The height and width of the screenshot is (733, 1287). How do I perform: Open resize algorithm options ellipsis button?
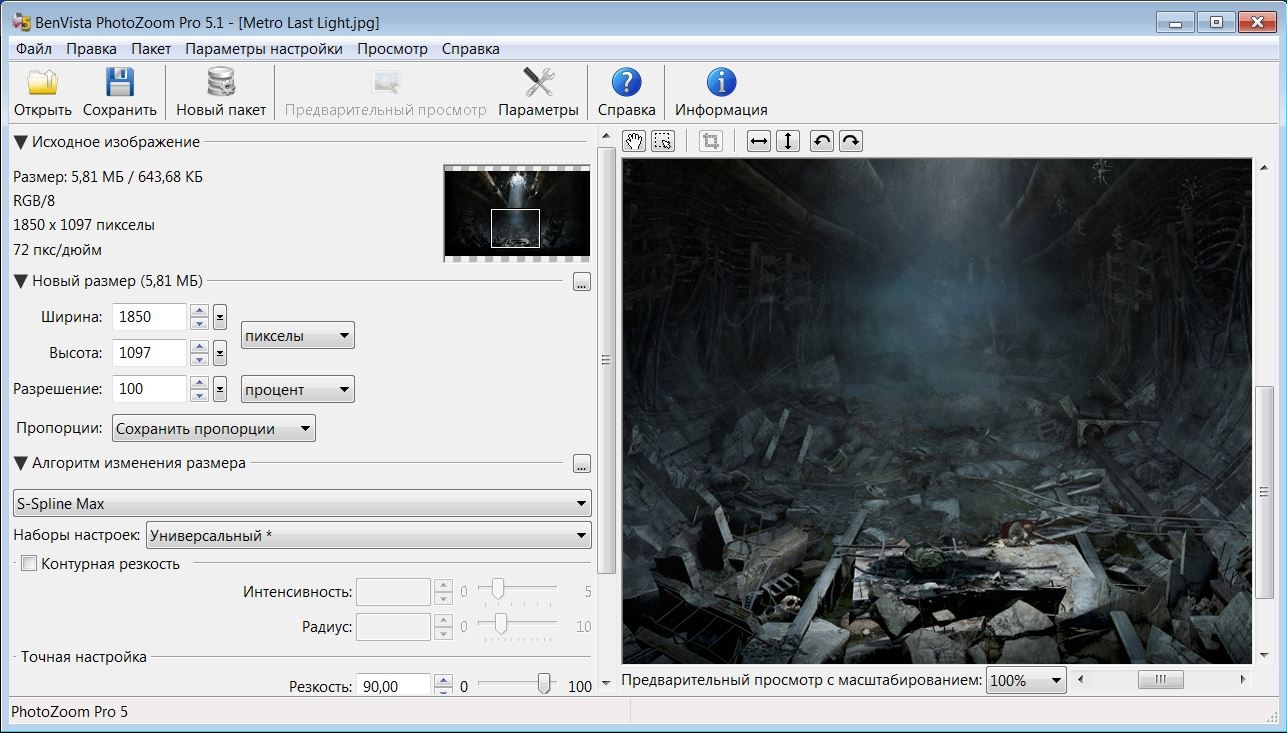tap(582, 464)
